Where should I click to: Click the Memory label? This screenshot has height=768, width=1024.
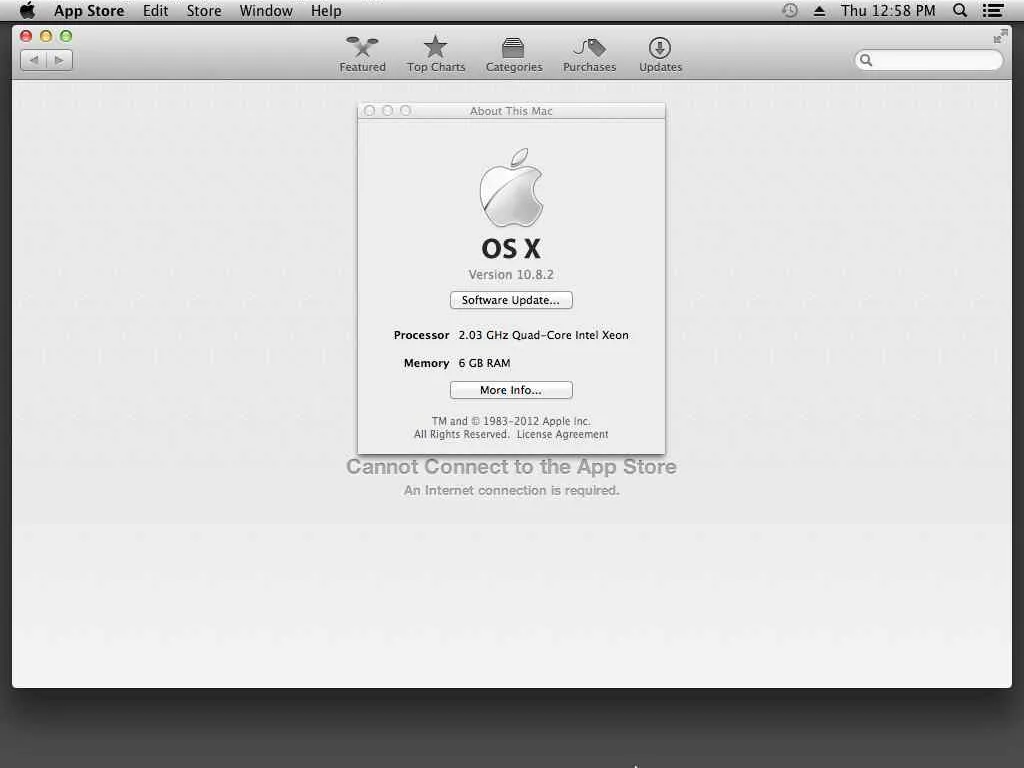pyautogui.click(x=426, y=363)
